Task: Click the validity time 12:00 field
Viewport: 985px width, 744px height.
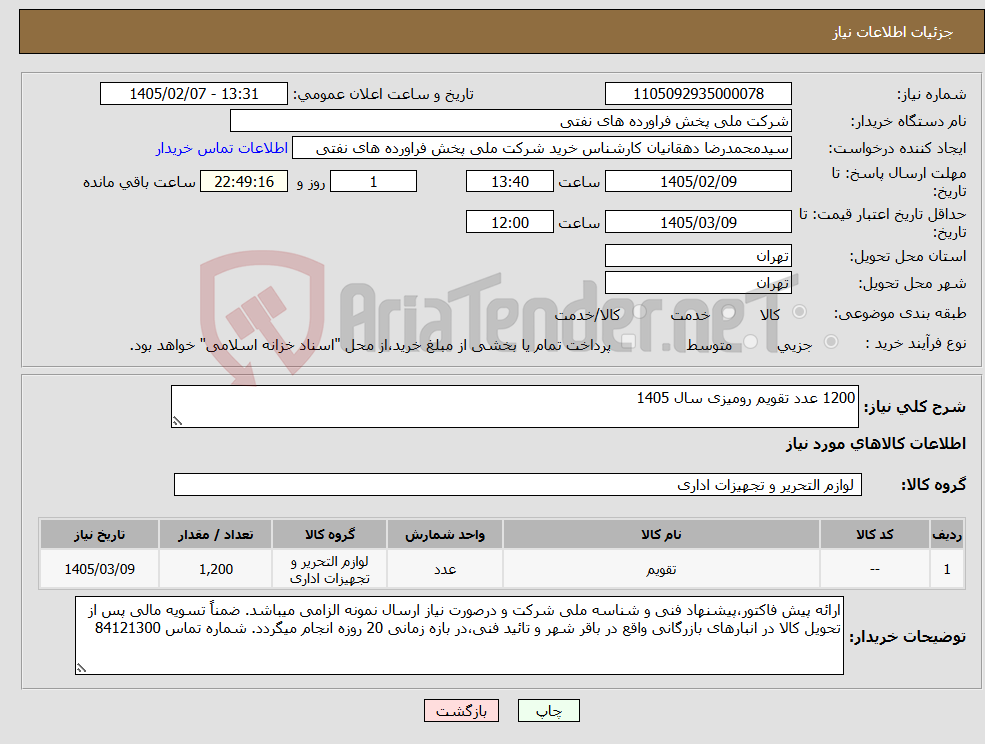Action: tap(509, 222)
